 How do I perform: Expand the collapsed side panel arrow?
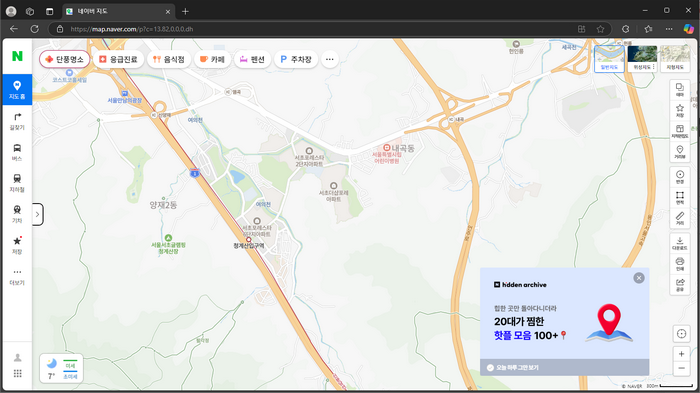tap(38, 214)
